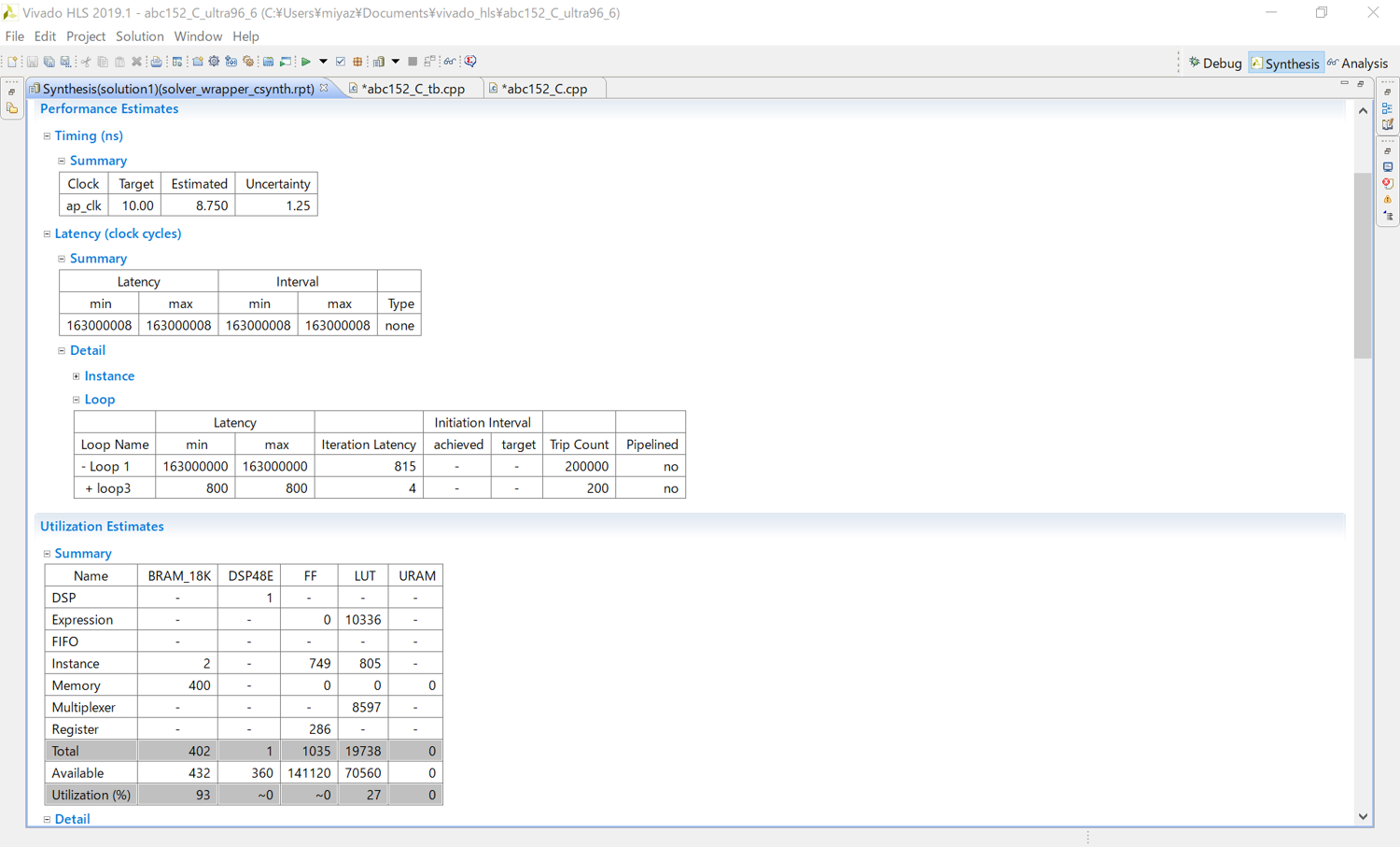The height and width of the screenshot is (847, 1400).
Task: Open dropdown arrow next to Open Report
Action: click(x=396, y=62)
